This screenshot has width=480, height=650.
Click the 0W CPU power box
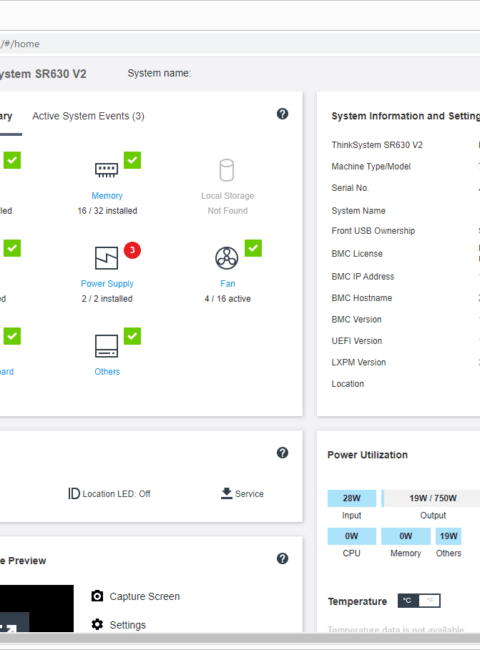coord(352,536)
